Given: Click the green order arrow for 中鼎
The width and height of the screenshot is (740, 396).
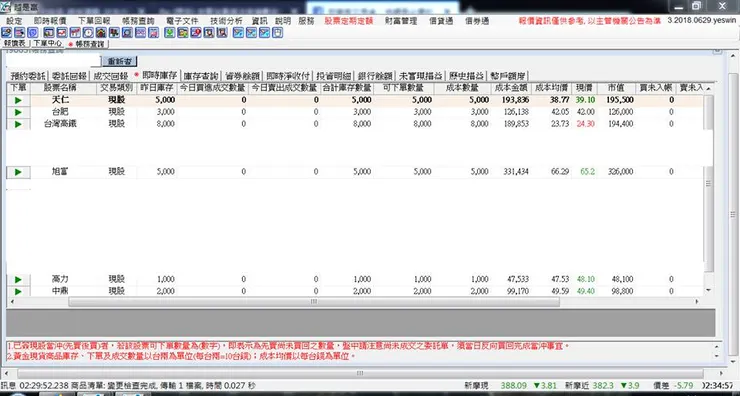Looking at the screenshot, I should coord(18,291).
